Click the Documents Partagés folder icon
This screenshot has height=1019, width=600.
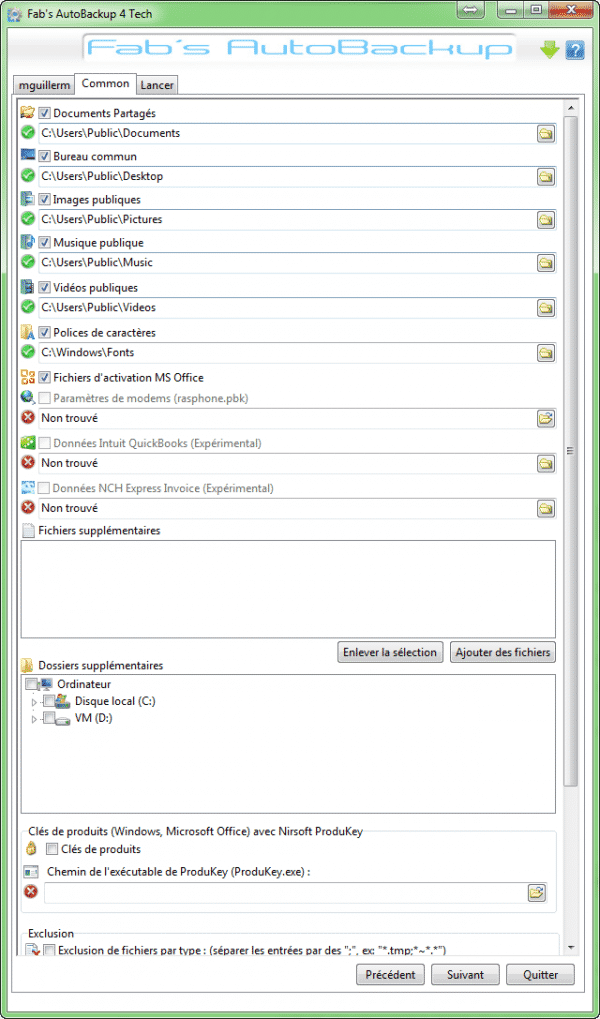point(27,113)
